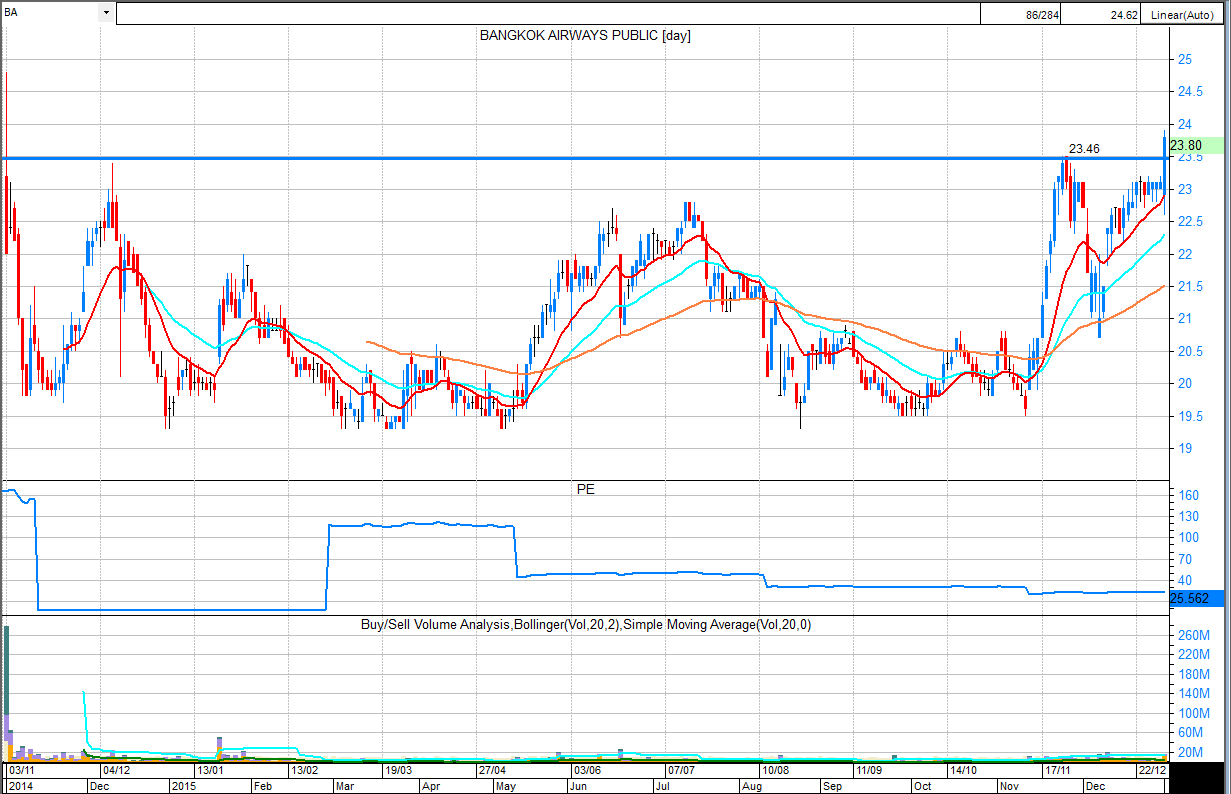The height and width of the screenshot is (794, 1231).
Task: Click the 27/04 date on time axis
Action: [494, 771]
